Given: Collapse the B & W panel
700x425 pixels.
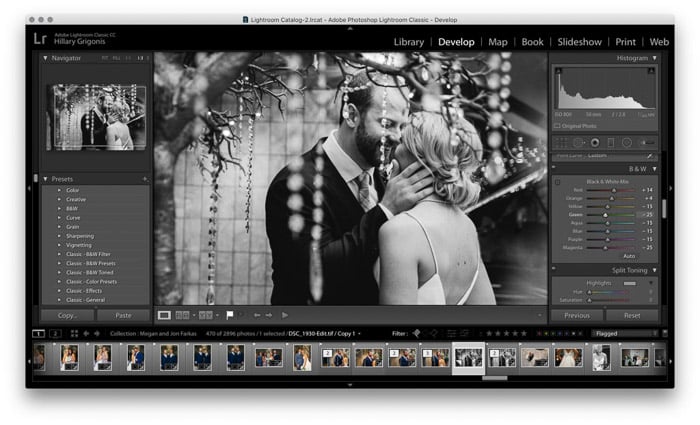Looking at the screenshot, I should [654, 169].
